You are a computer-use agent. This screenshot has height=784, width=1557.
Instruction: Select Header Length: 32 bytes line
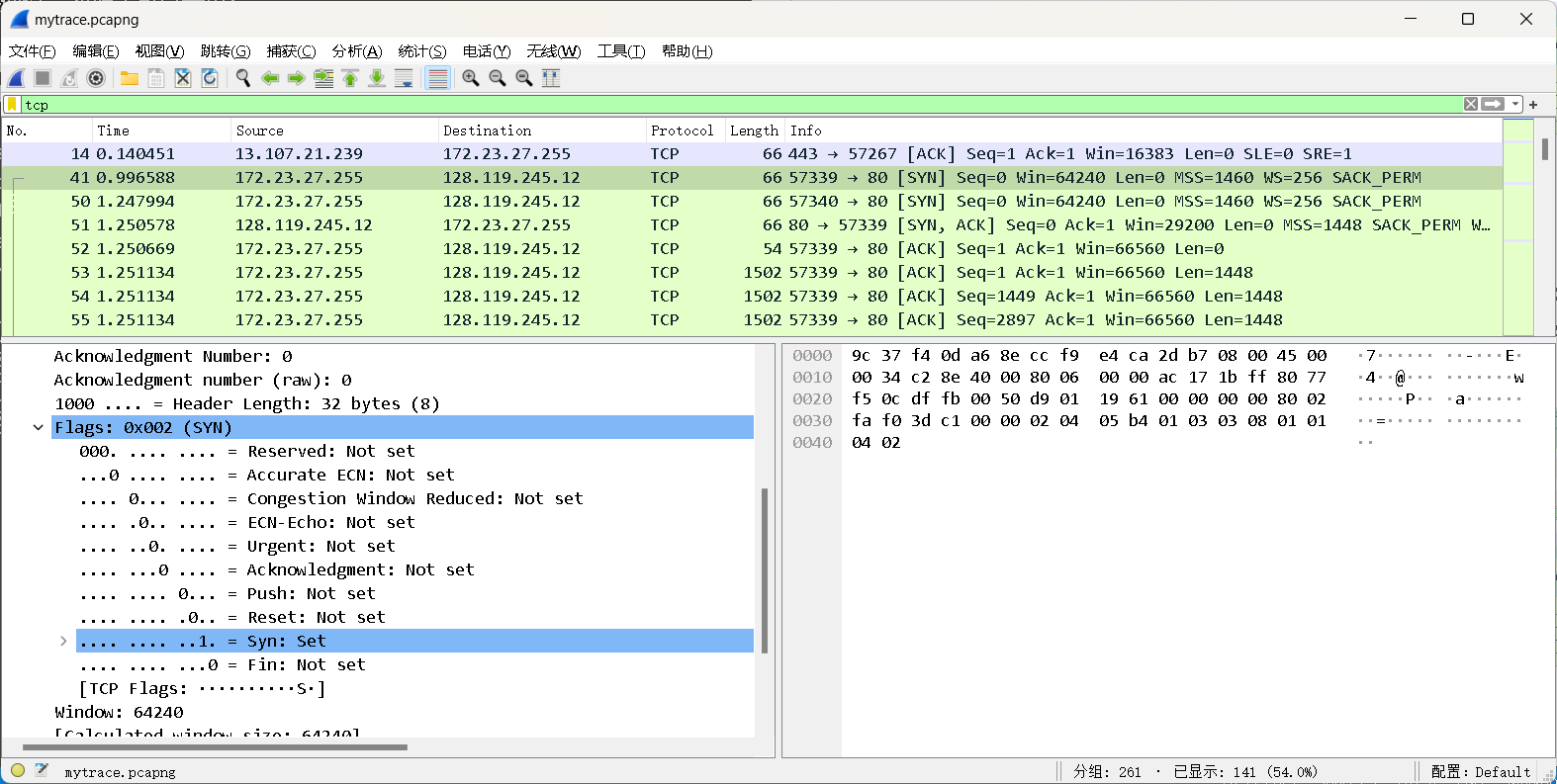coord(247,403)
